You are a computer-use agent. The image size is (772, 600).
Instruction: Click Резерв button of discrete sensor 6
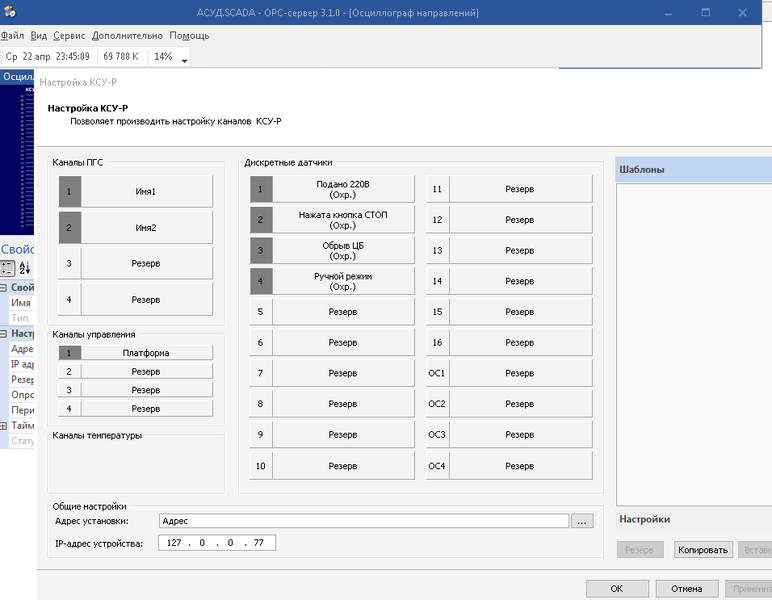pyautogui.click(x=344, y=342)
